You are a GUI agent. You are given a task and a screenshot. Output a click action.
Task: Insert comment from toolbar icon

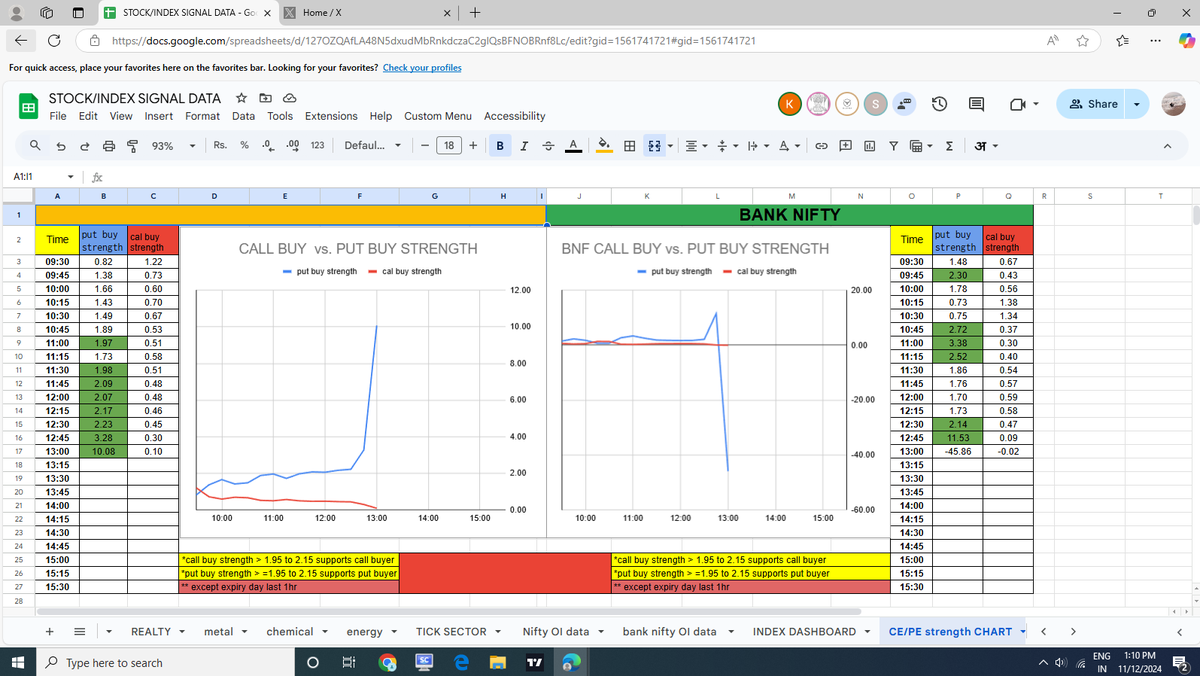point(845,146)
